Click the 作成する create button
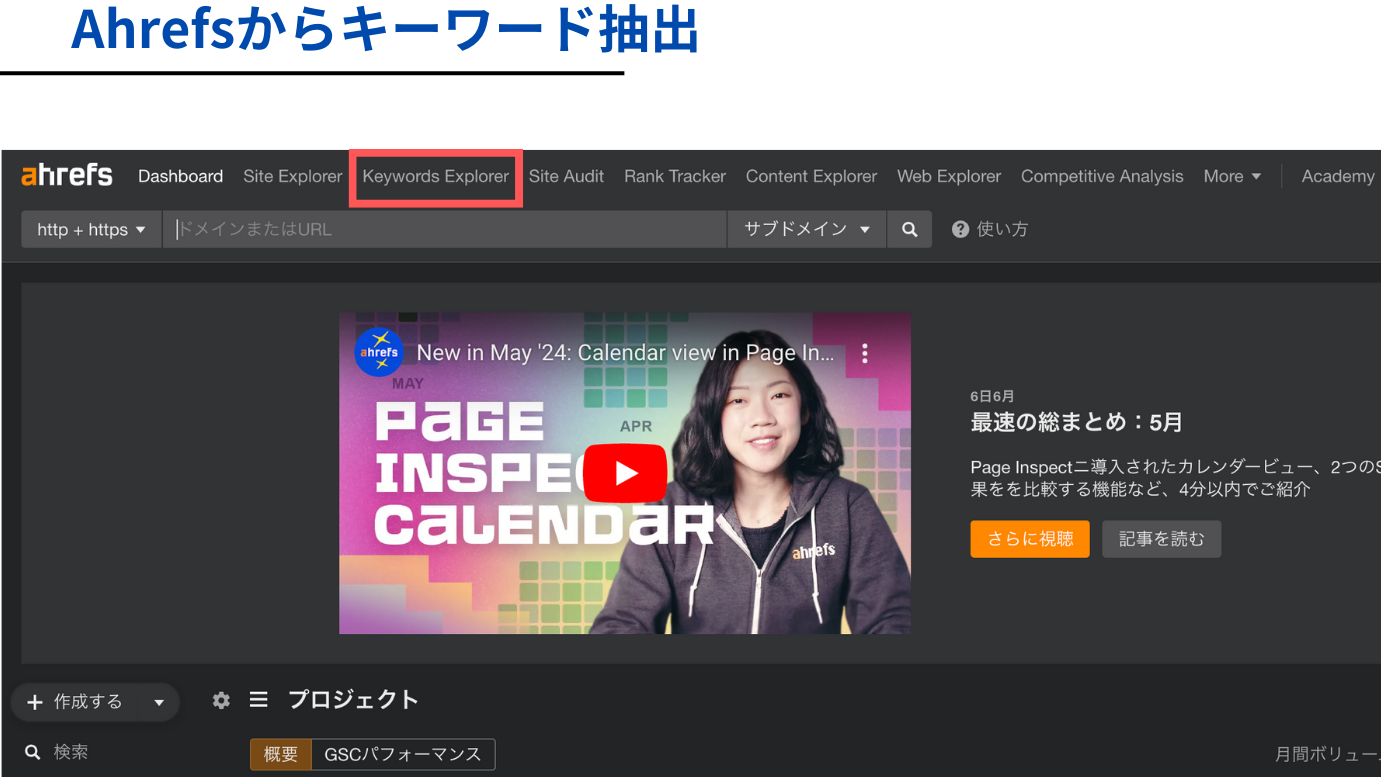 click(74, 702)
